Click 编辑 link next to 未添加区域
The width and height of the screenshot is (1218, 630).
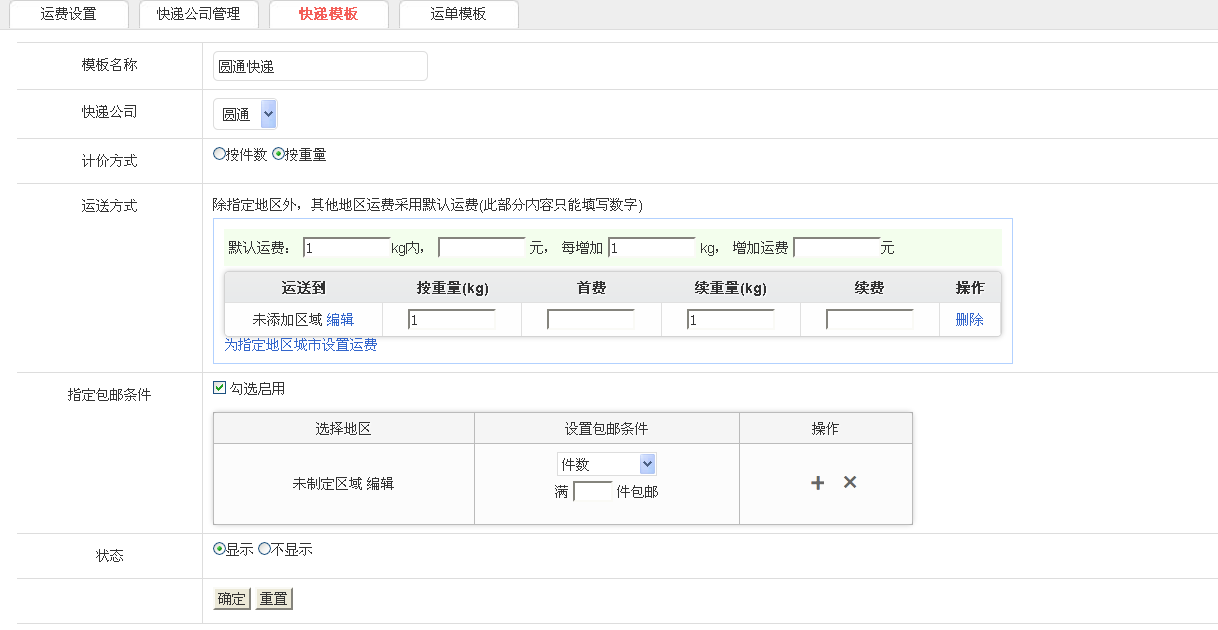click(x=340, y=320)
